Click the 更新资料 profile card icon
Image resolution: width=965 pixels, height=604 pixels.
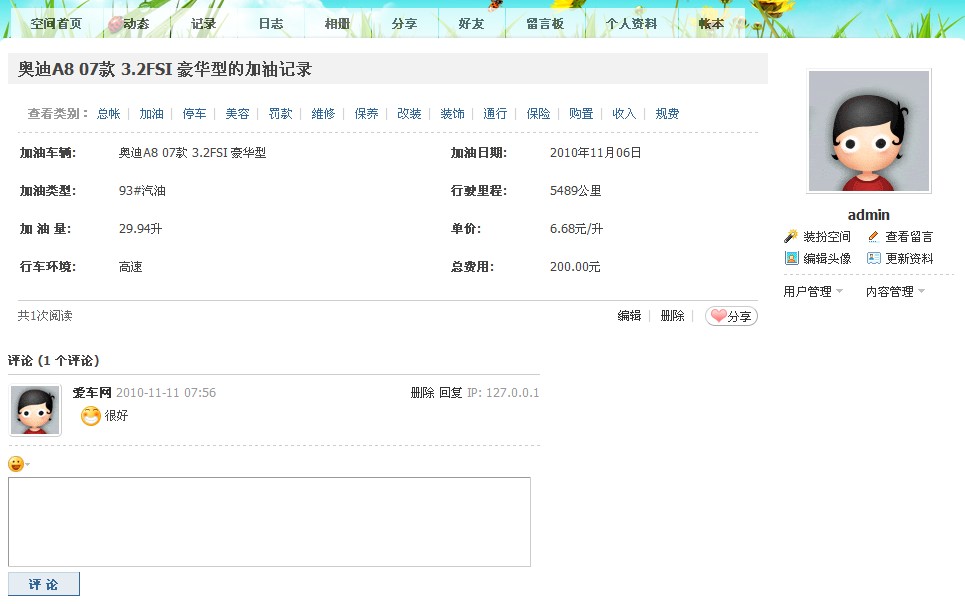[872, 258]
